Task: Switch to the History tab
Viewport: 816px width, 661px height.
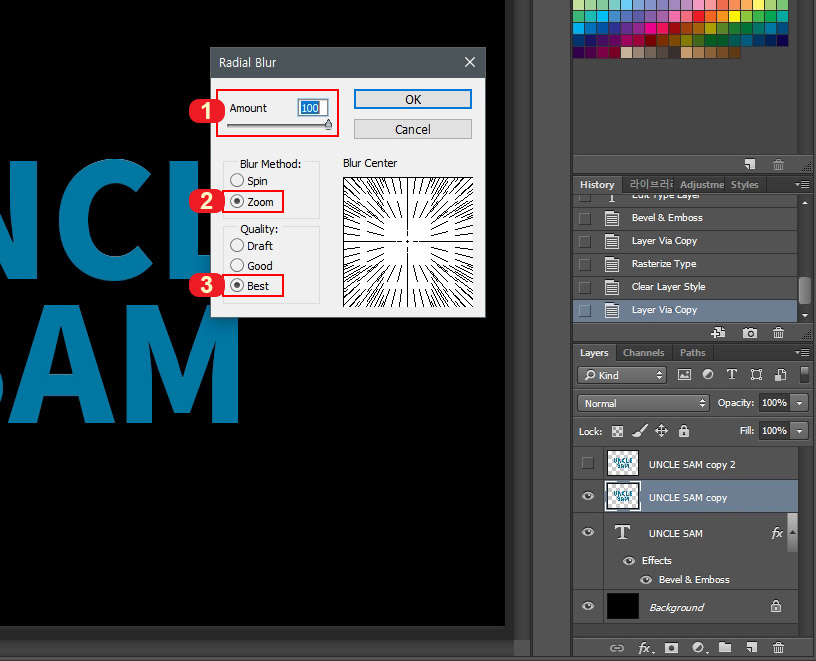Action: point(597,185)
